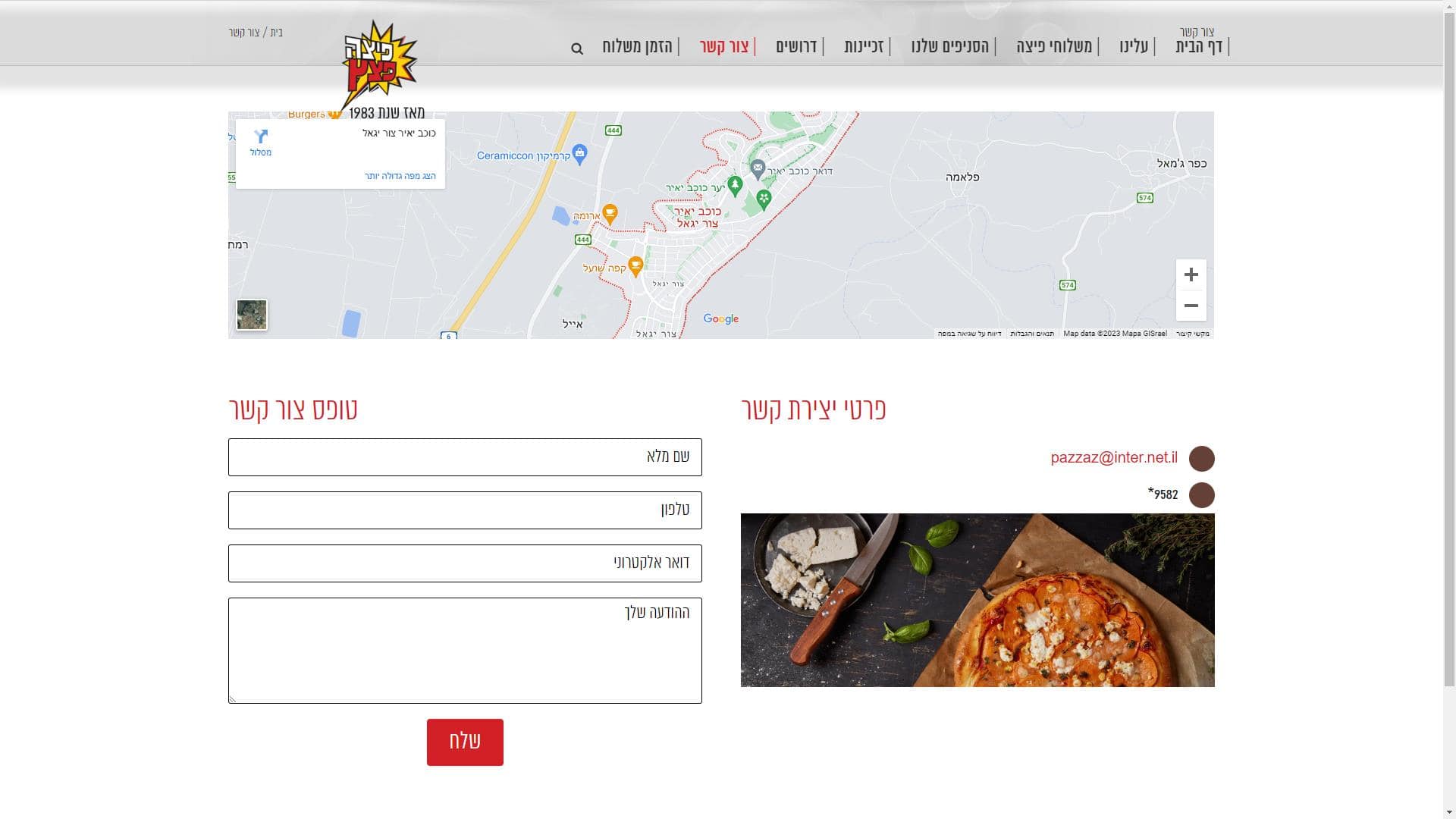Submit the form with שלח button
The width and height of the screenshot is (1456, 819).
click(465, 742)
